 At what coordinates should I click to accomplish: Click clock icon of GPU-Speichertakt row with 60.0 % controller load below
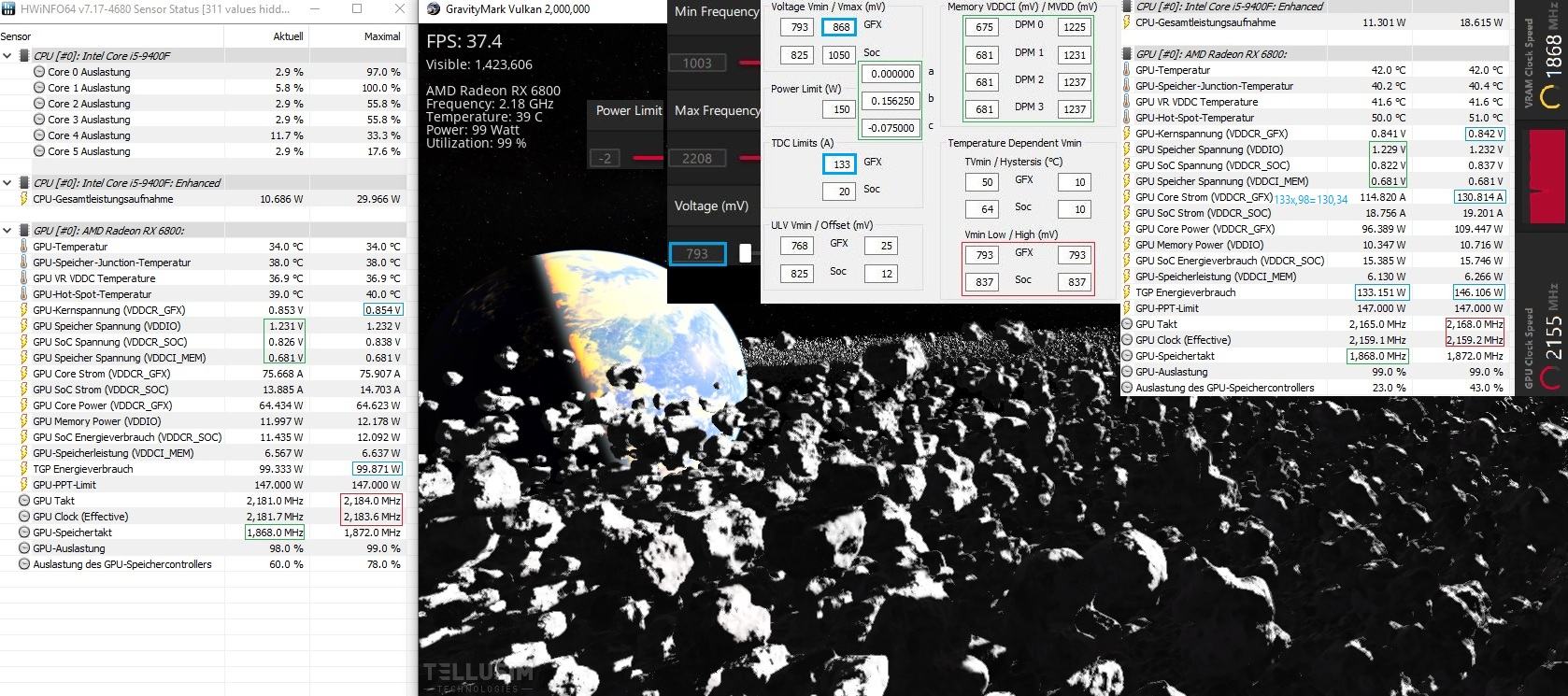tap(24, 533)
